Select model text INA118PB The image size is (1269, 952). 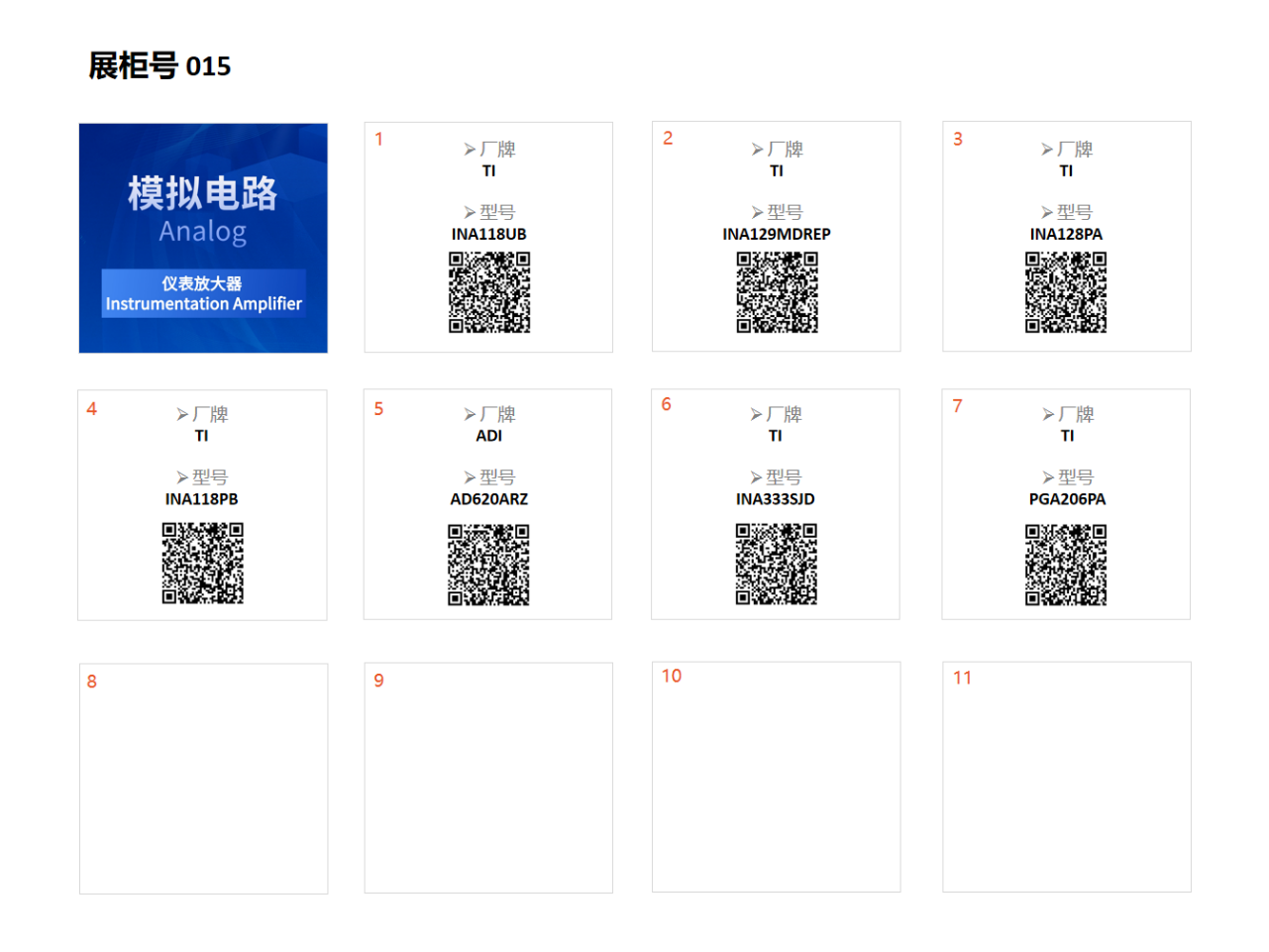pyautogui.click(x=202, y=499)
